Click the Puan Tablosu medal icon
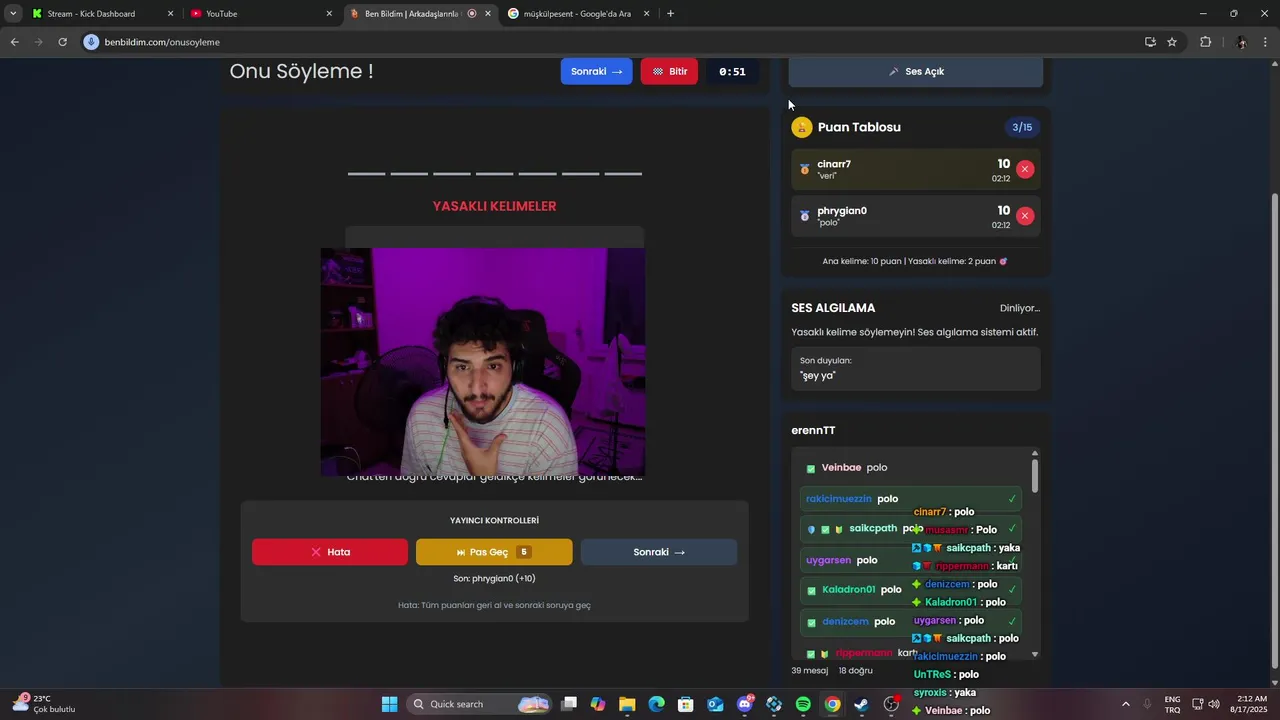 pyautogui.click(x=802, y=127)
